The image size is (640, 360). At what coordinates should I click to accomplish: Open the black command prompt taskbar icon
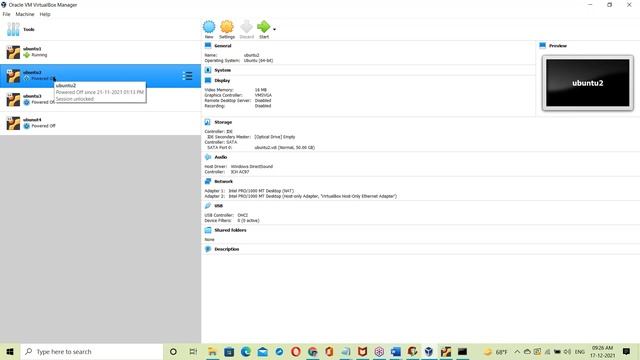(x=462, y=351)
